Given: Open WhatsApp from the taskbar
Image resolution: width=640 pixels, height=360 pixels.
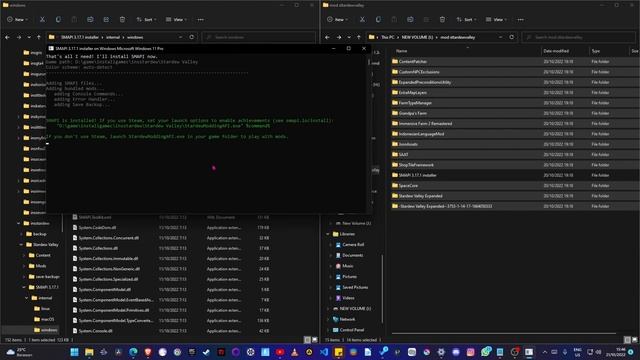Looking at the screenshot, I should [x=485, y=352].
